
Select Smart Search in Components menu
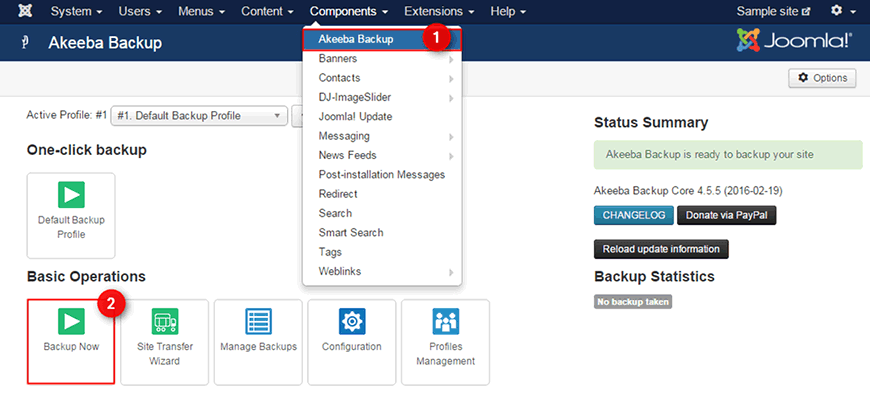point(382,233)
